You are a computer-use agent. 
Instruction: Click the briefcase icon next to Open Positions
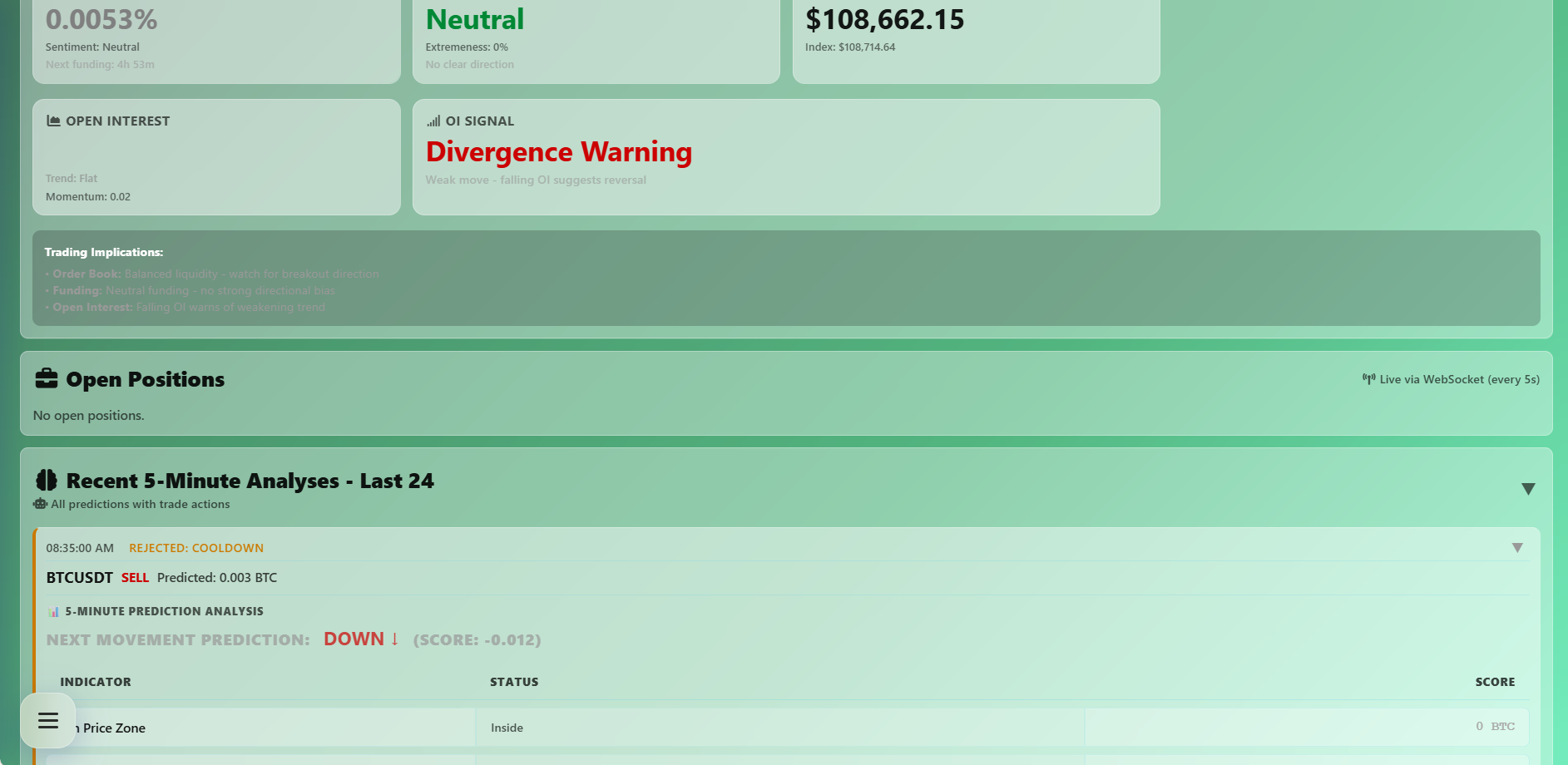[47, 378]
